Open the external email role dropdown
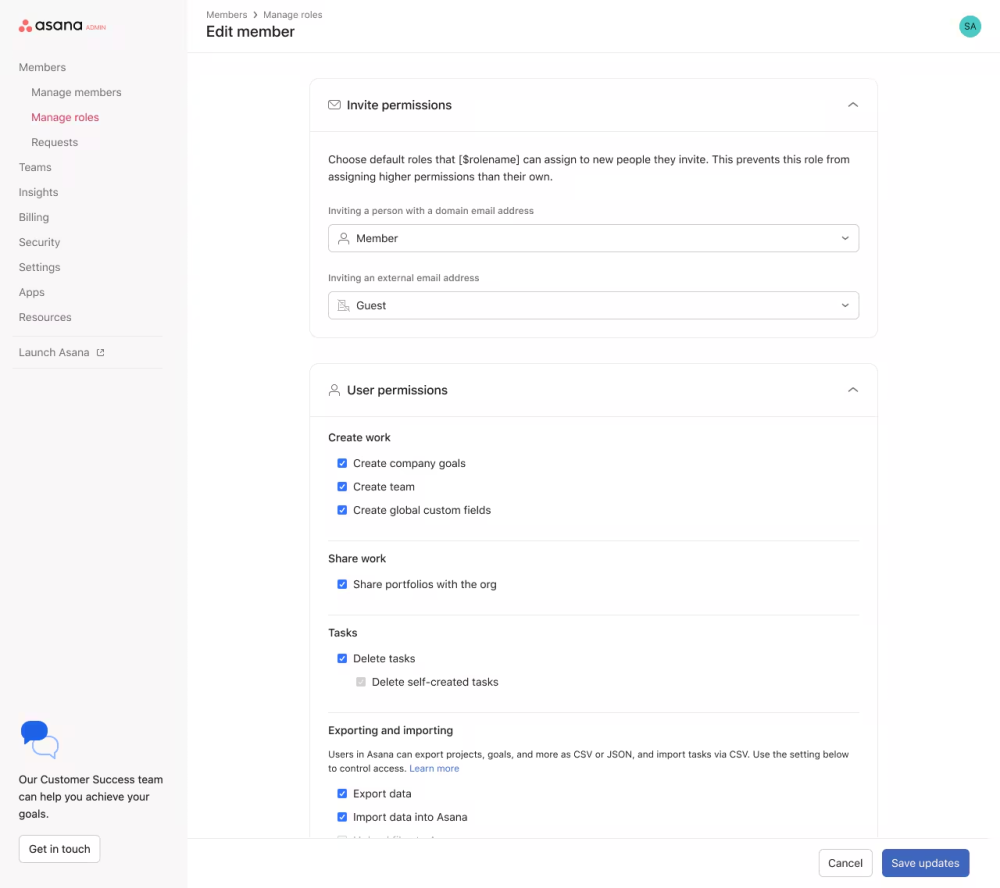 593,306
